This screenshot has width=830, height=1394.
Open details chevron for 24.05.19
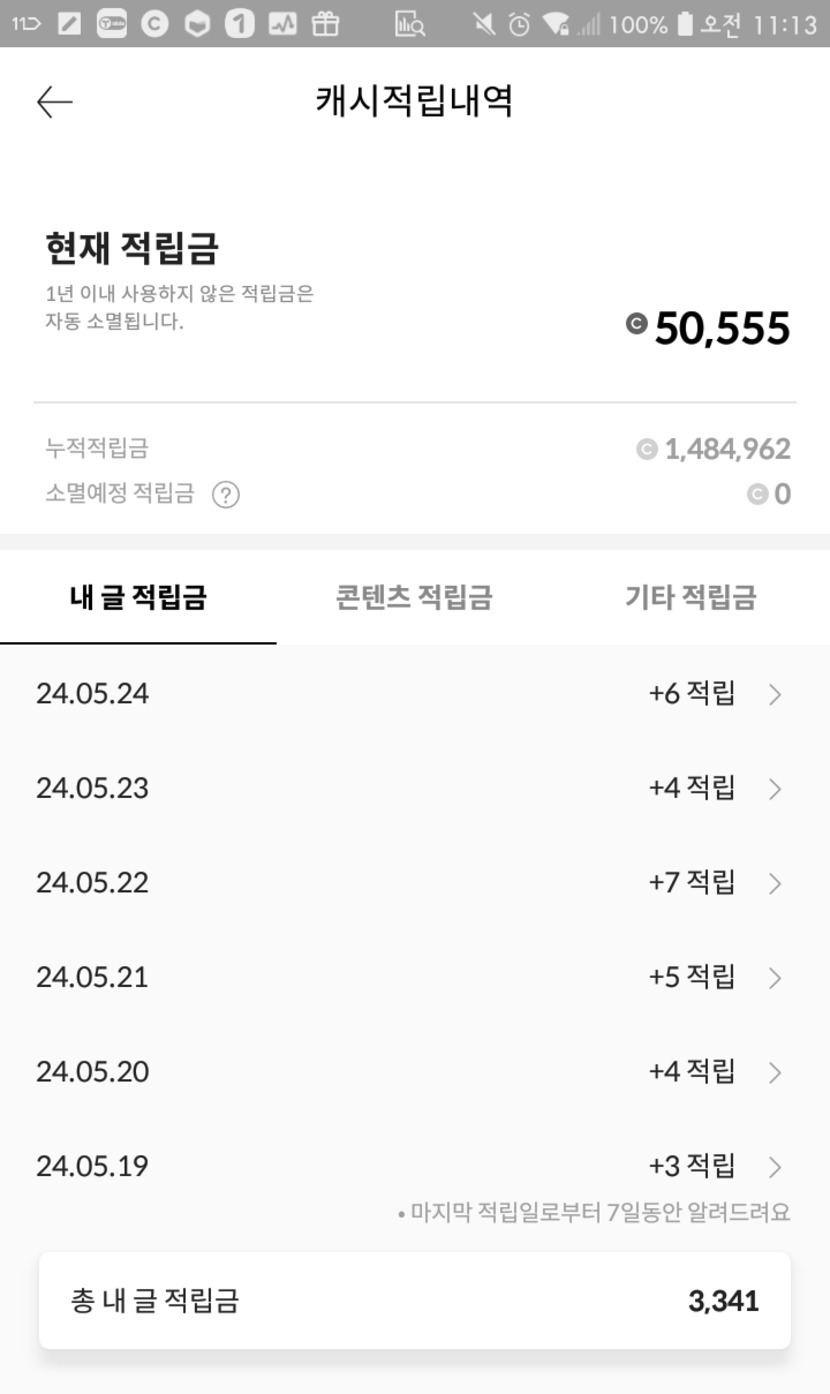click(x=775, y=1167)
